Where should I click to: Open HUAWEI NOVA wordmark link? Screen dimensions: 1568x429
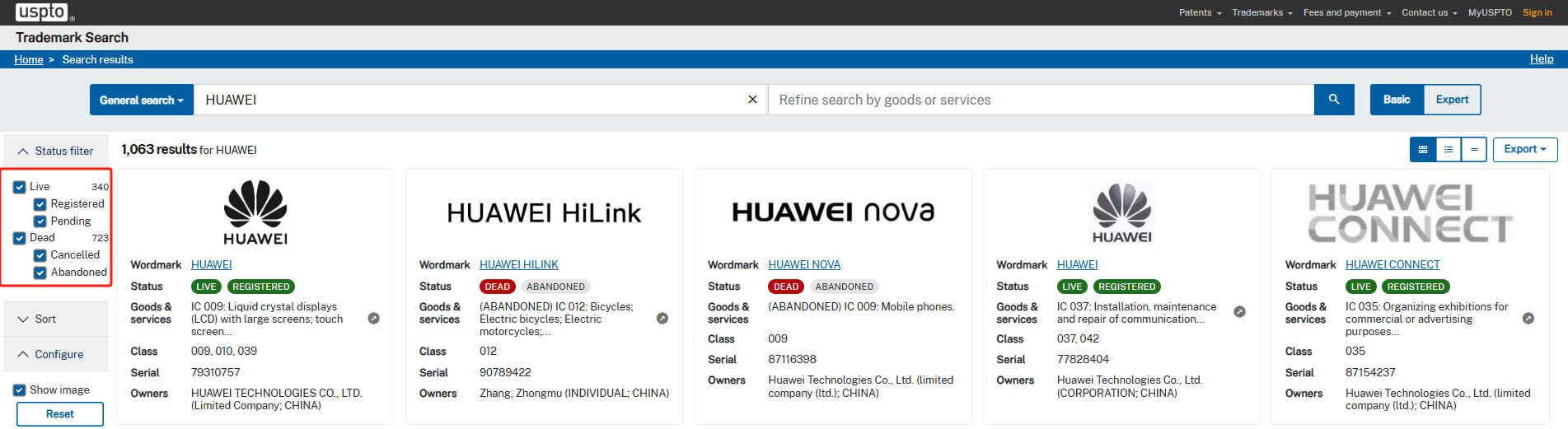(804, 264)
